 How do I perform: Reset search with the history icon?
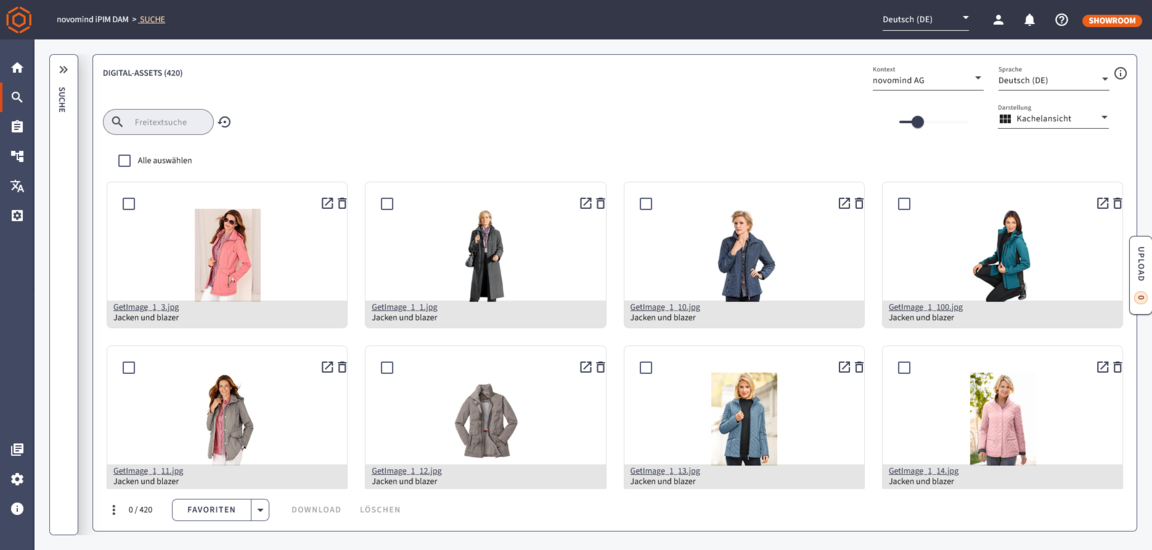(224, 122)
